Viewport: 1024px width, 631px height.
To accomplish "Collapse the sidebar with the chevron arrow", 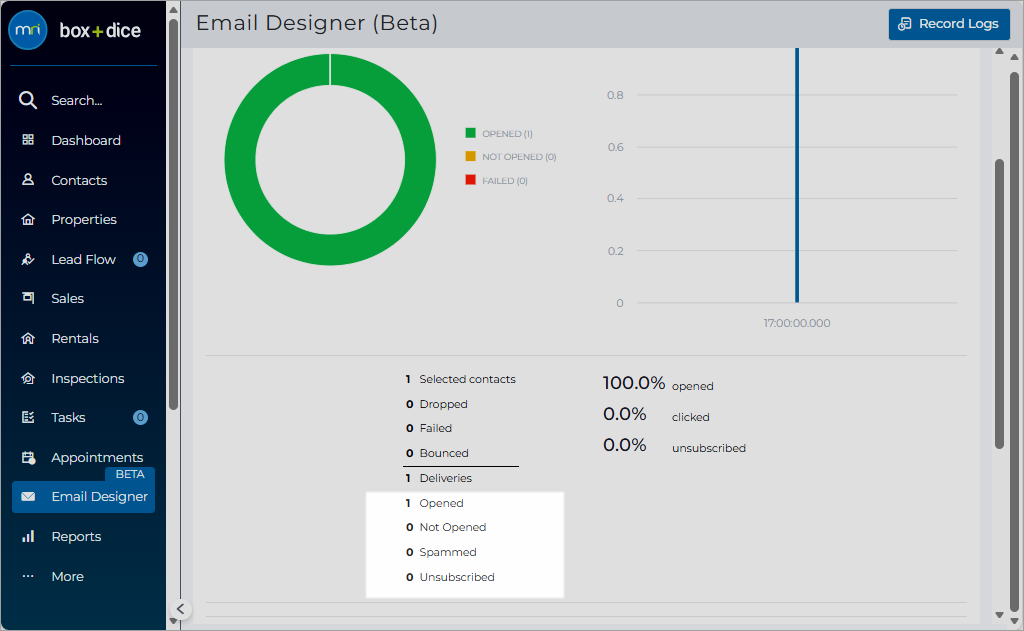I will pyautogui.click(x=180, y=609).
